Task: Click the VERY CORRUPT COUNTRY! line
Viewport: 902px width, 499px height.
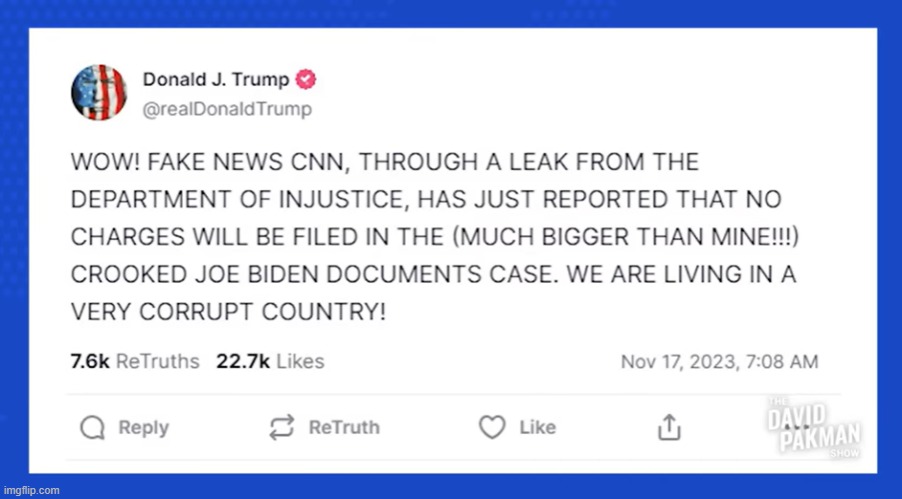Action: pyautogui.click(x=228, y=311)
